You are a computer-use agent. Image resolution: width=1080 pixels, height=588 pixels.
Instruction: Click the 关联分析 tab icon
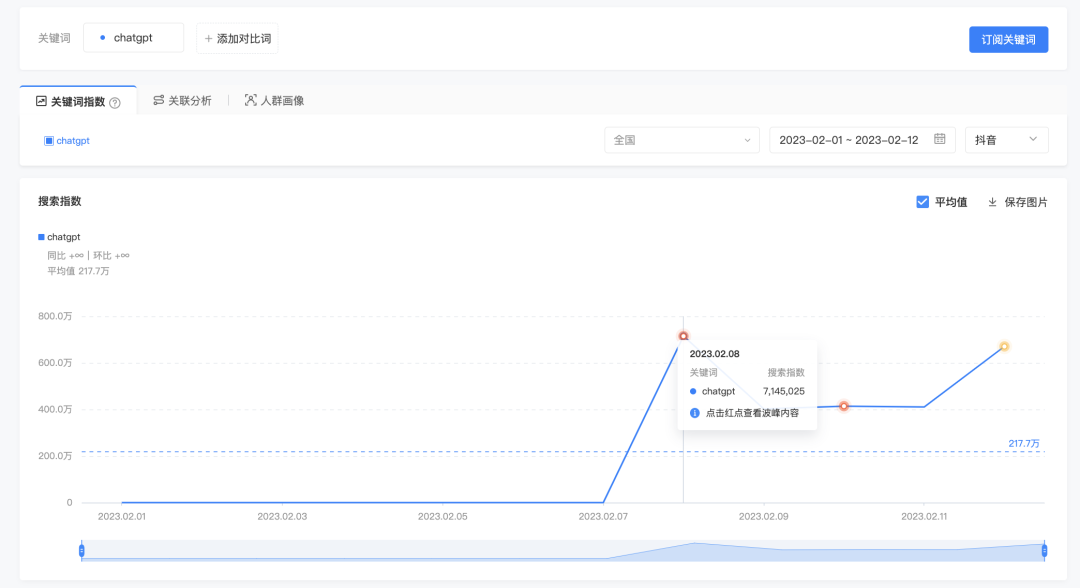click(x=158, y=101)
